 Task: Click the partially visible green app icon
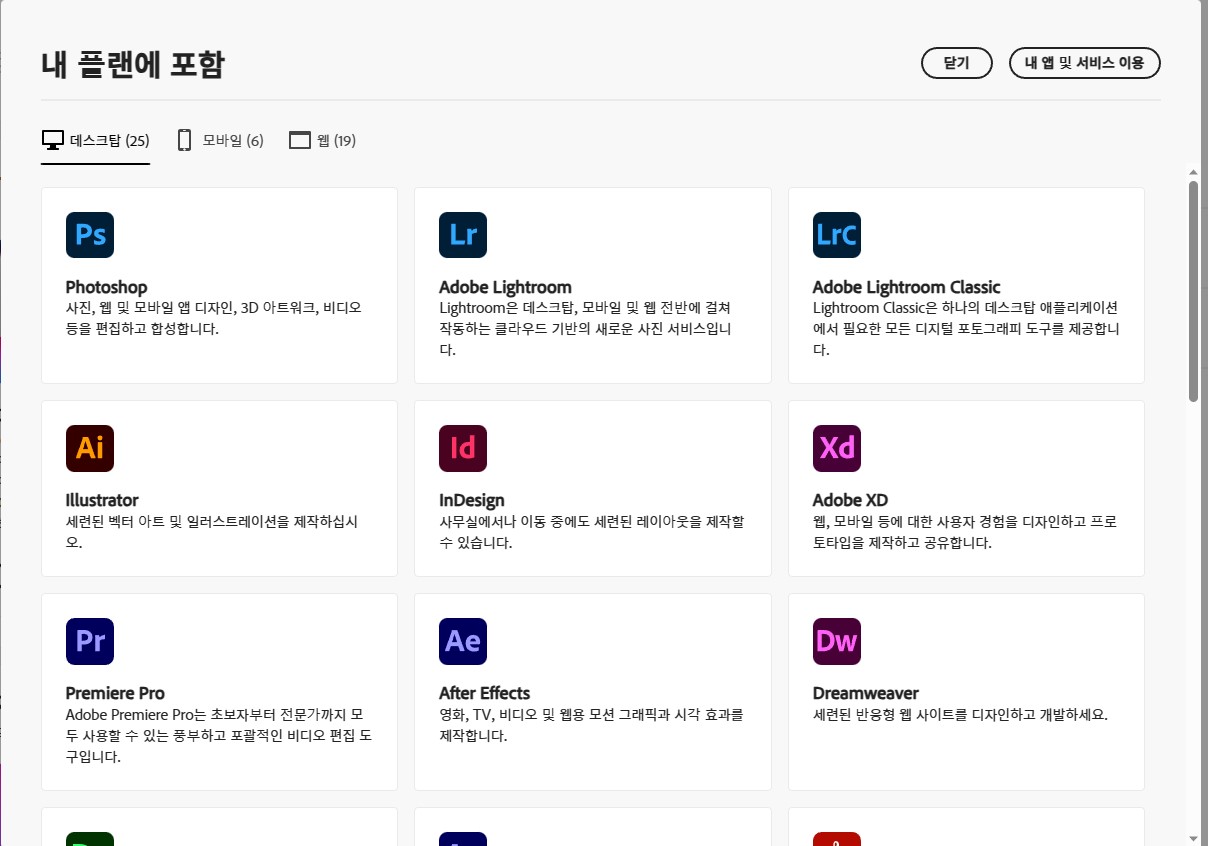pos(89,840)
